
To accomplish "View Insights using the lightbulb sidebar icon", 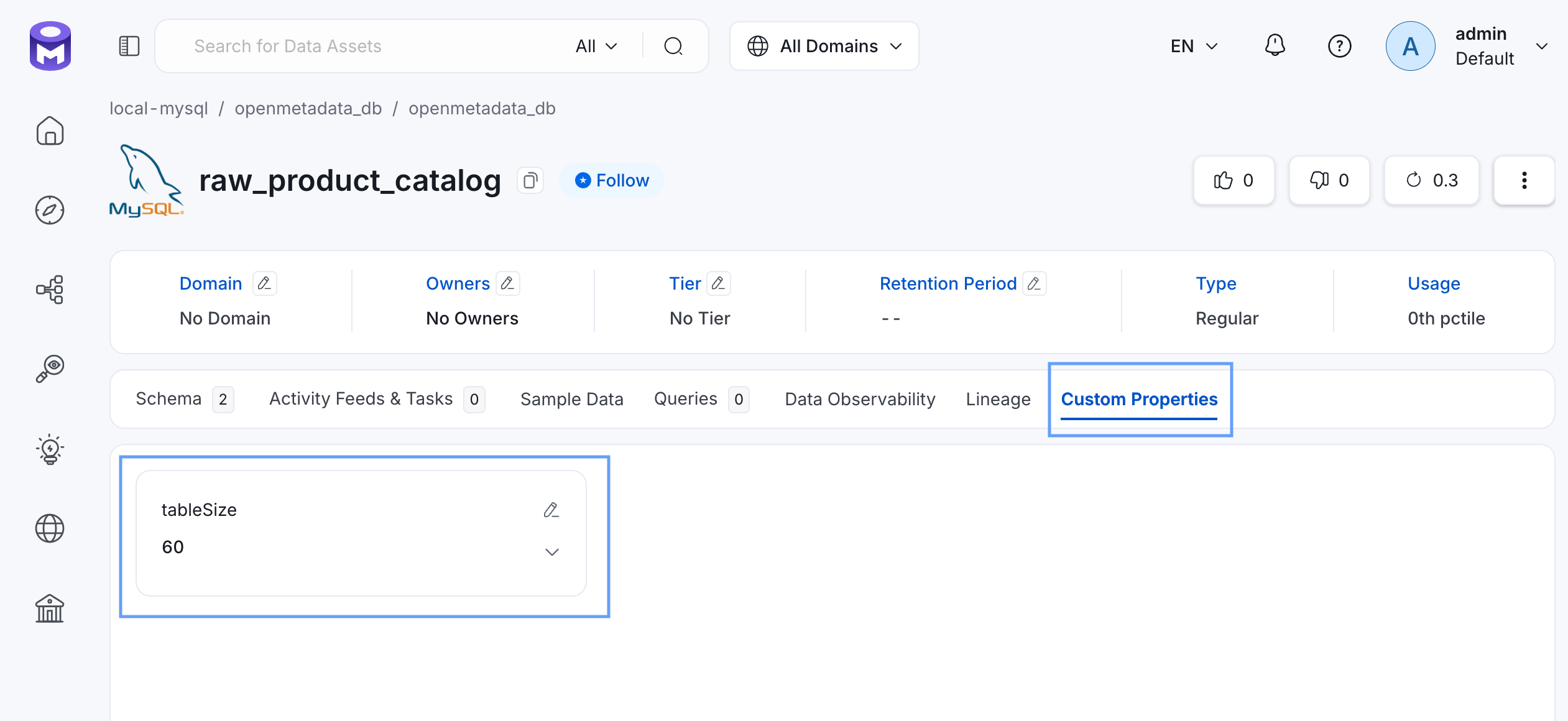I will (x=50, y=449).
